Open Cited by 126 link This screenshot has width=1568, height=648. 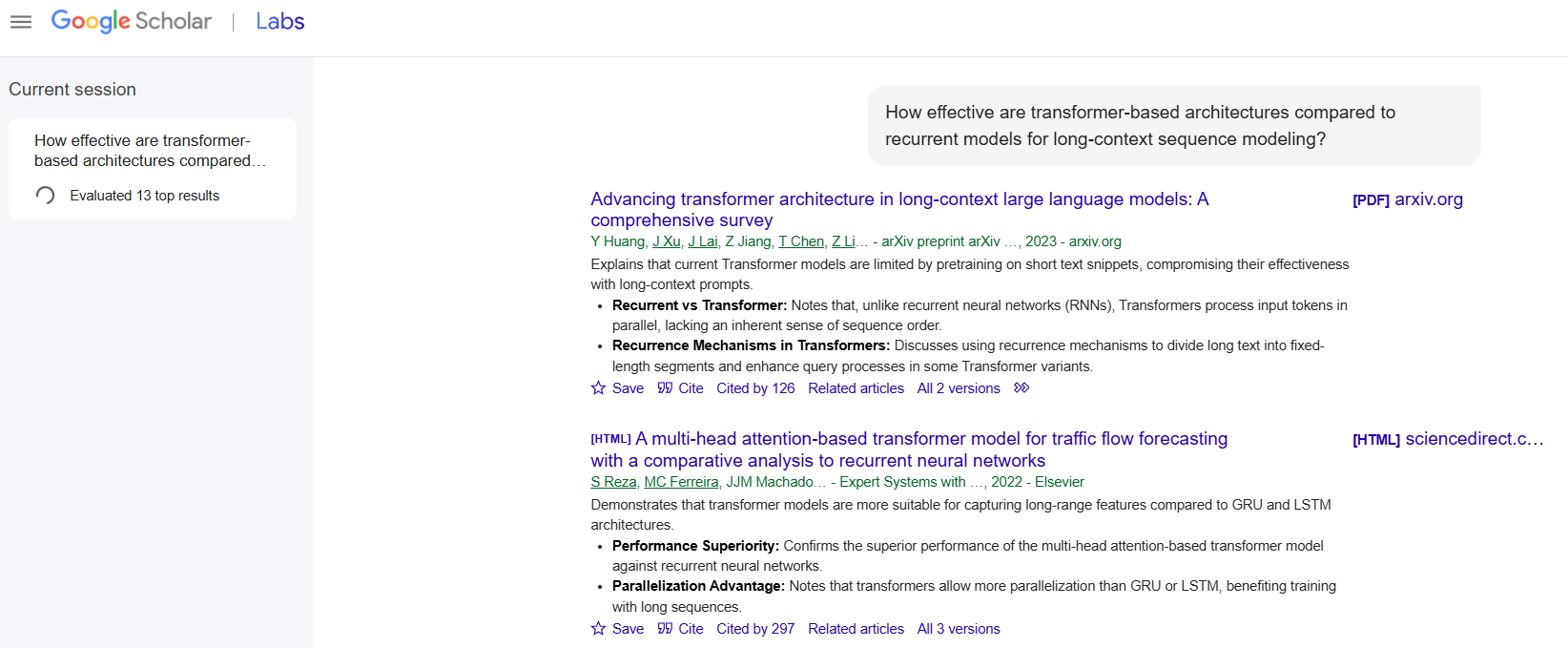click(755, 388)
